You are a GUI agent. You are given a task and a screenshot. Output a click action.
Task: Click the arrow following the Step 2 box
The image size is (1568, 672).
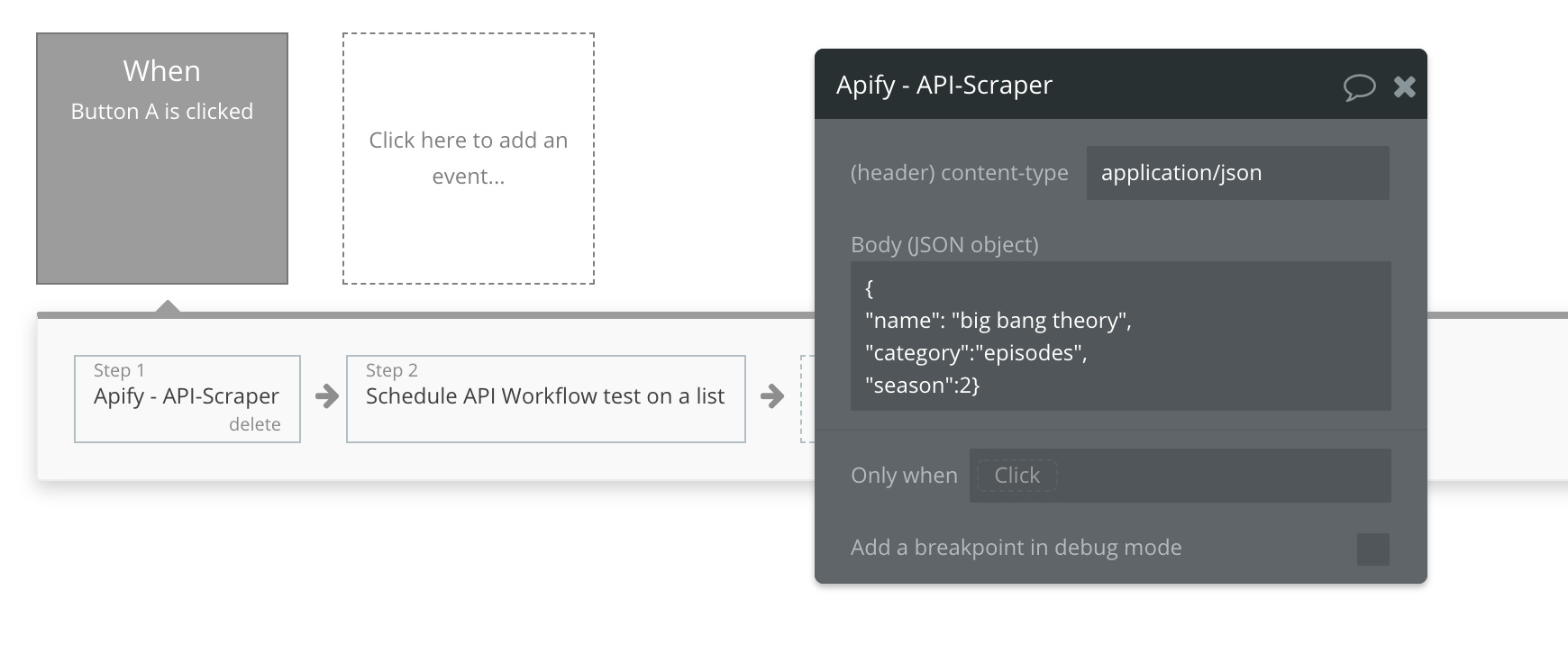click(772, 396)
